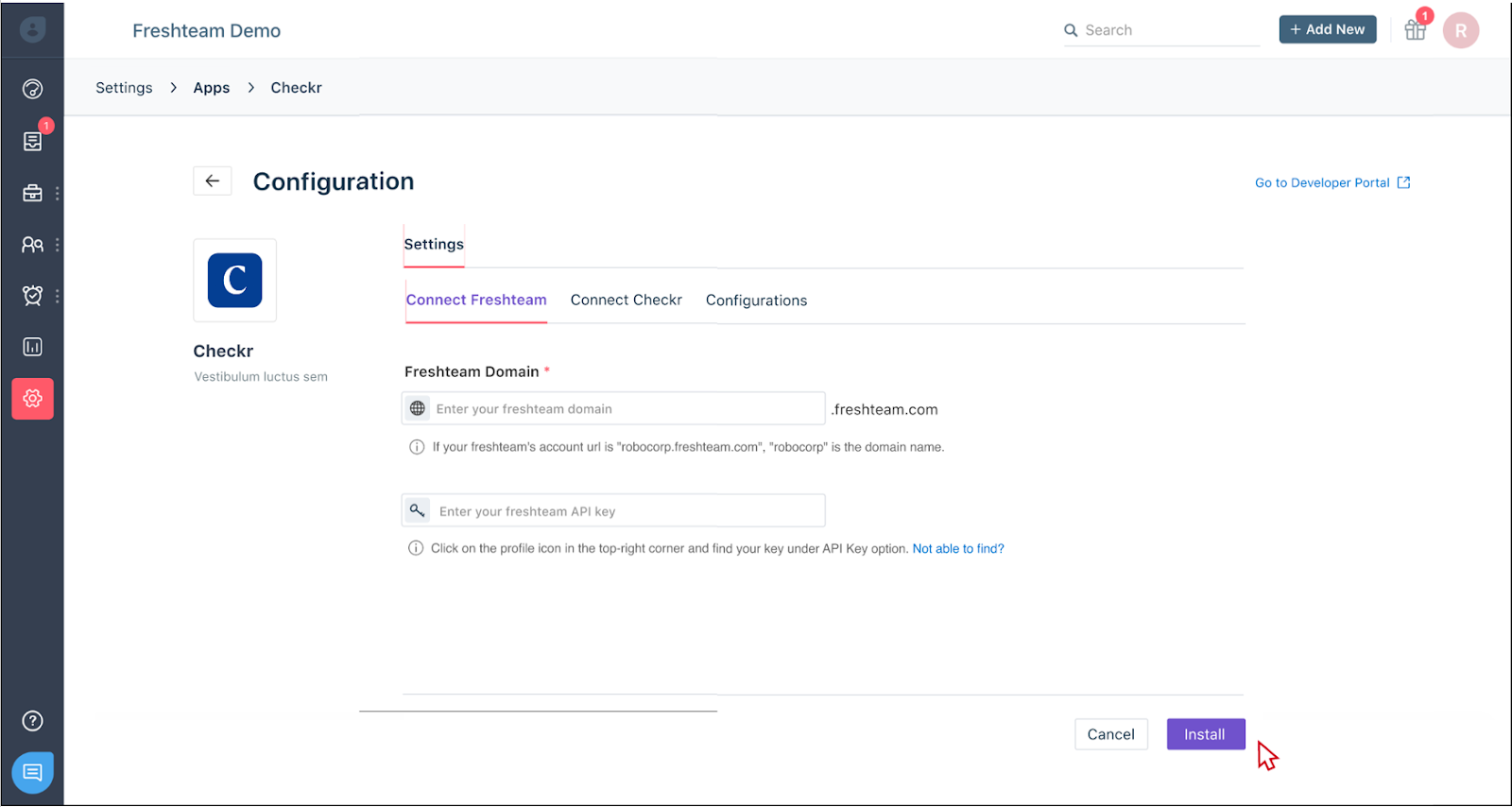Expand recruitment submenu dots in sidebar
The width and height of the screenshot is (1512, 807).
[x=58, y=193]
